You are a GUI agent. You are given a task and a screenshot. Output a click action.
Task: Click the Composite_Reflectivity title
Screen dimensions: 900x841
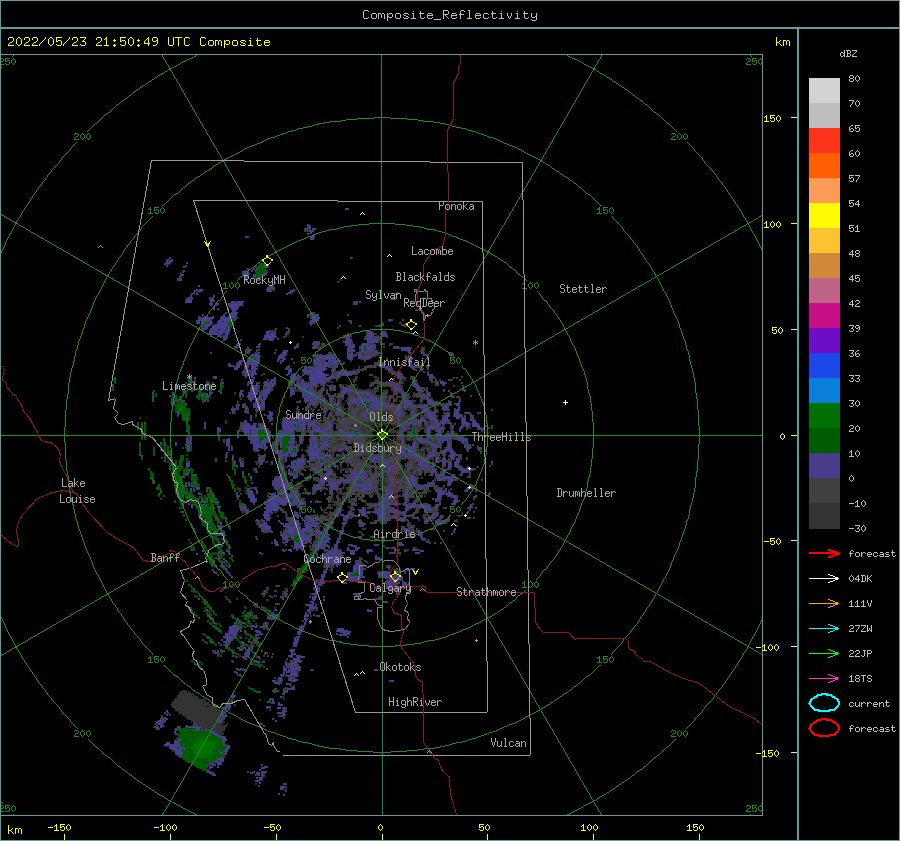(450, 15)
